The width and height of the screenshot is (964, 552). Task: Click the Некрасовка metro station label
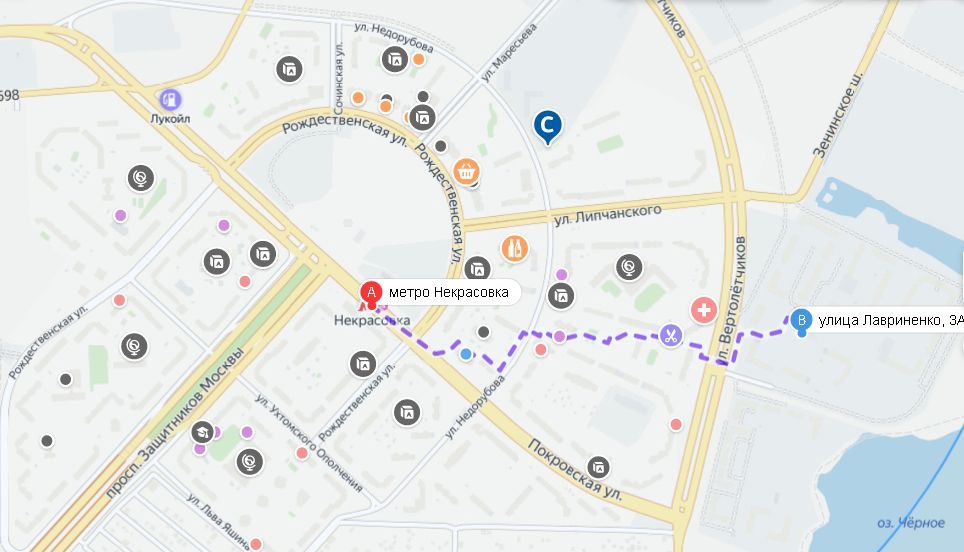pos(372,320)
